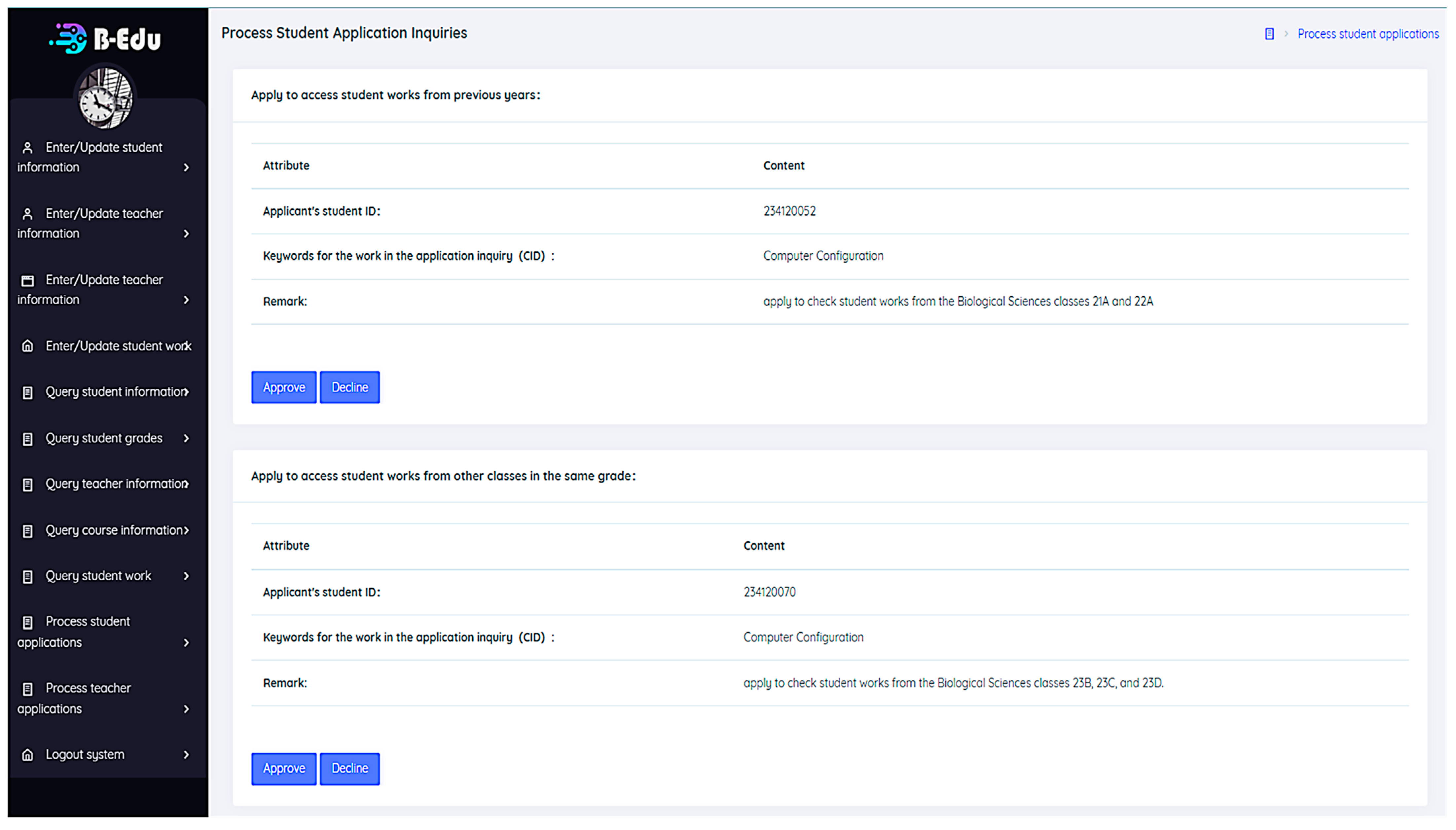Click remark about classes 23B, 23C, and 23D
The width and height of the screenshot is (1456, 830).
(x=953, y=683)
